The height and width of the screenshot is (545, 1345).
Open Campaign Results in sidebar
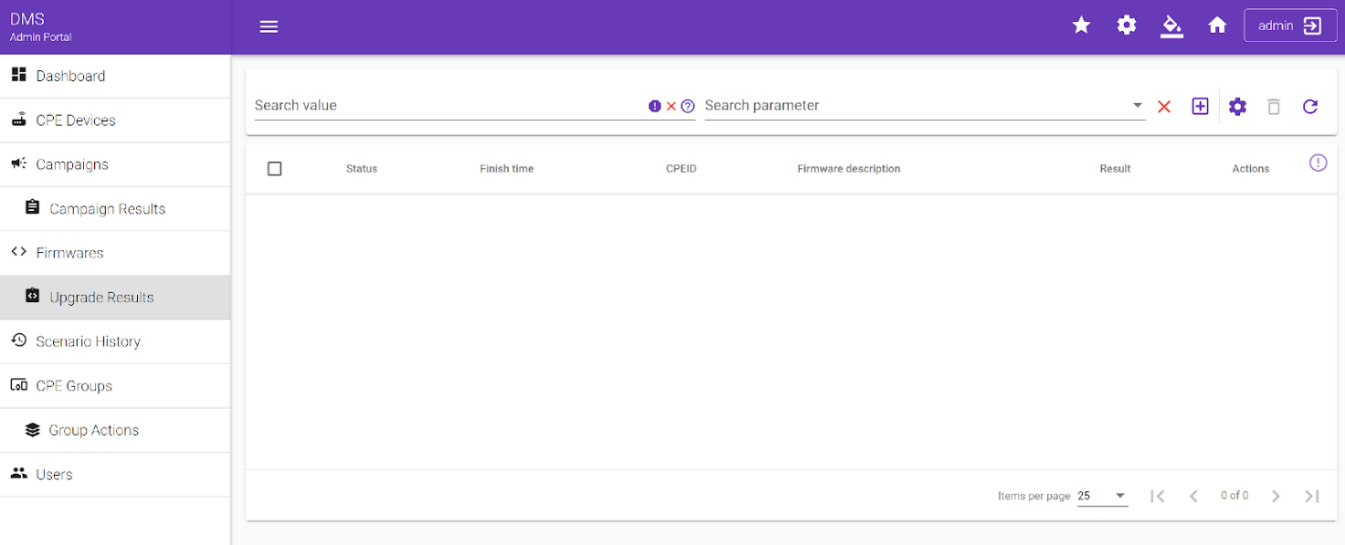click(x=107, y=209)
